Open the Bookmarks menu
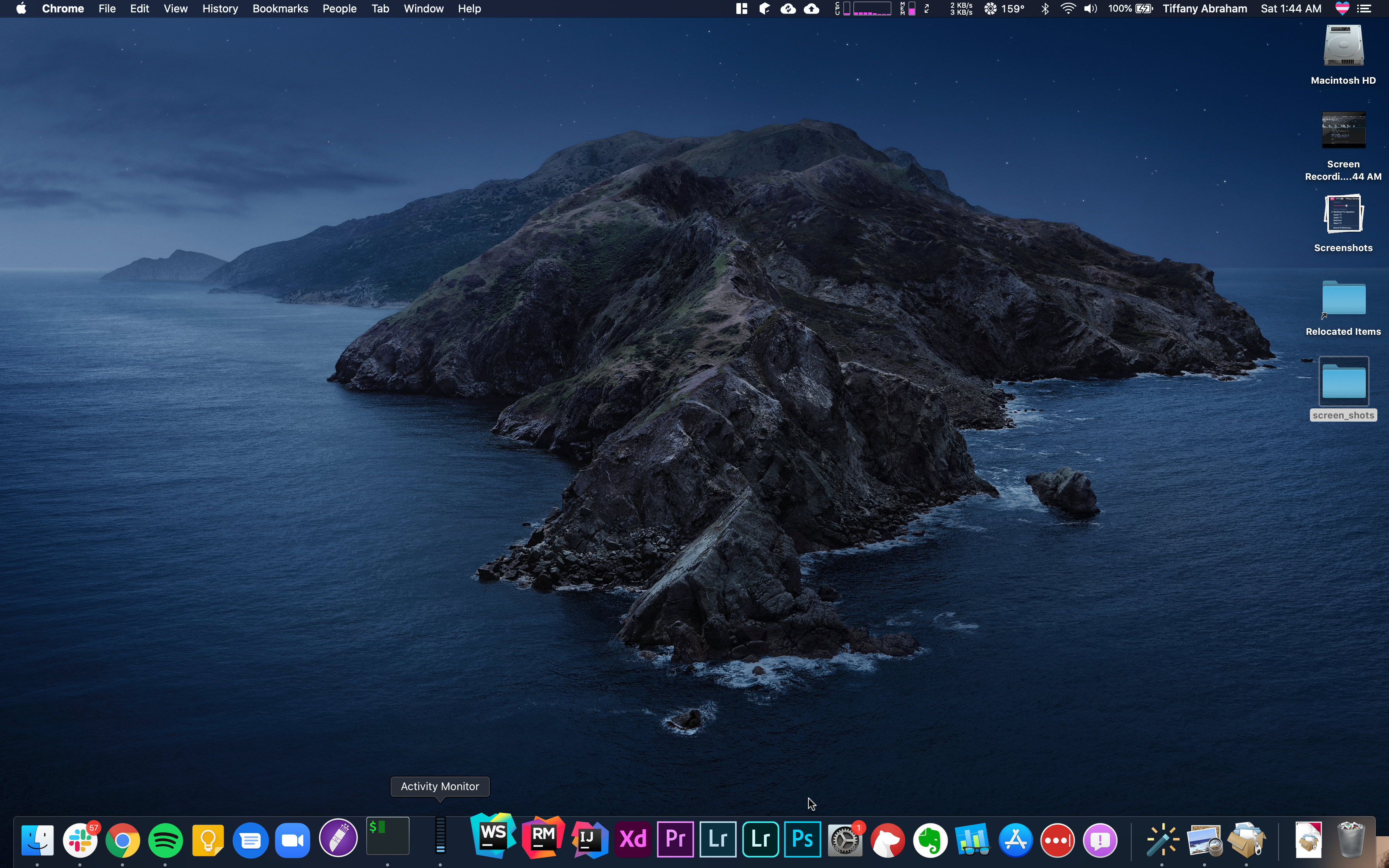Screen dimensions: 1389x868 [x=280, y=9]
